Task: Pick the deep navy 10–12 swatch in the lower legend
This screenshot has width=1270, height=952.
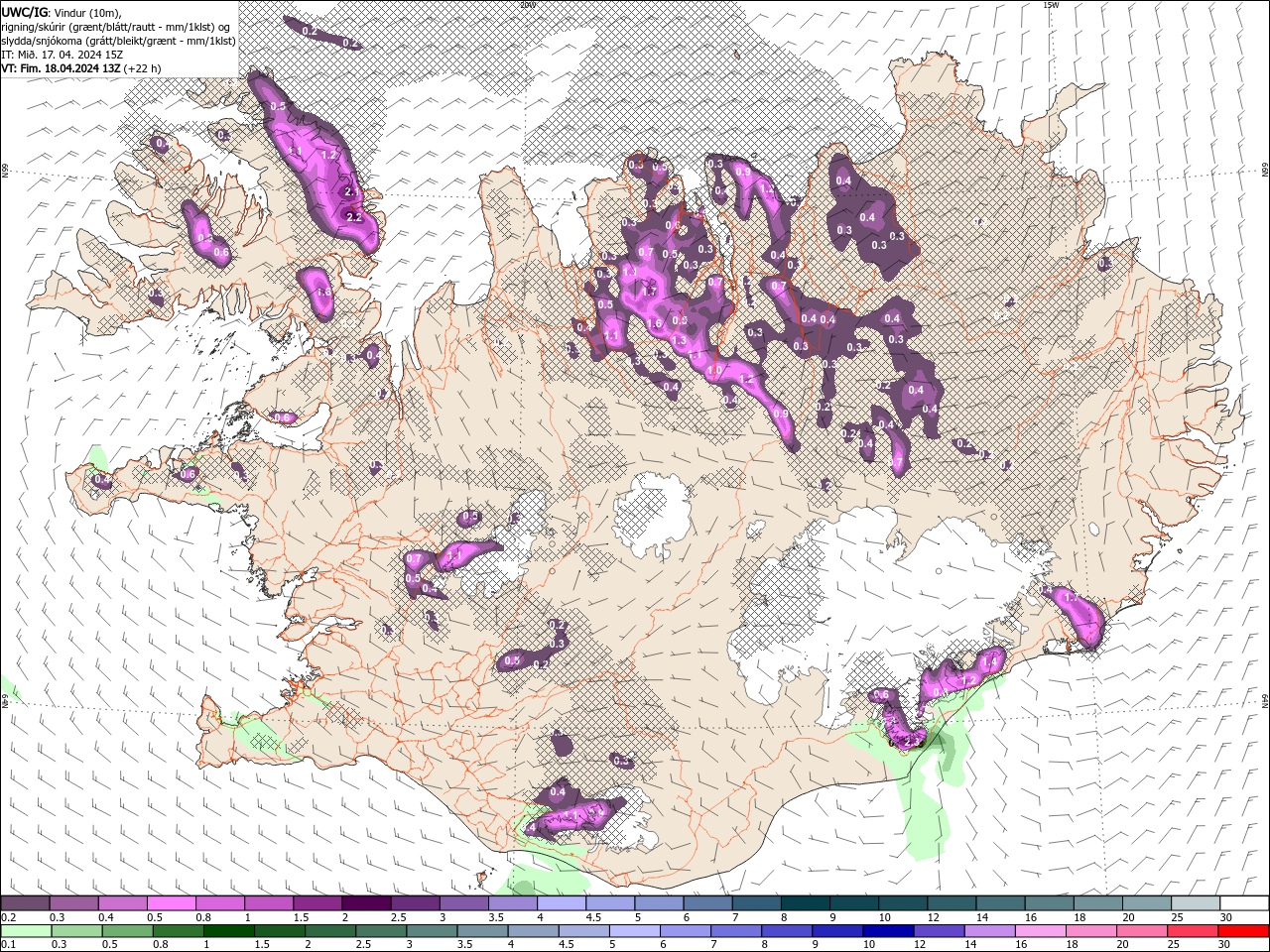Action: [x=887, y=930]
